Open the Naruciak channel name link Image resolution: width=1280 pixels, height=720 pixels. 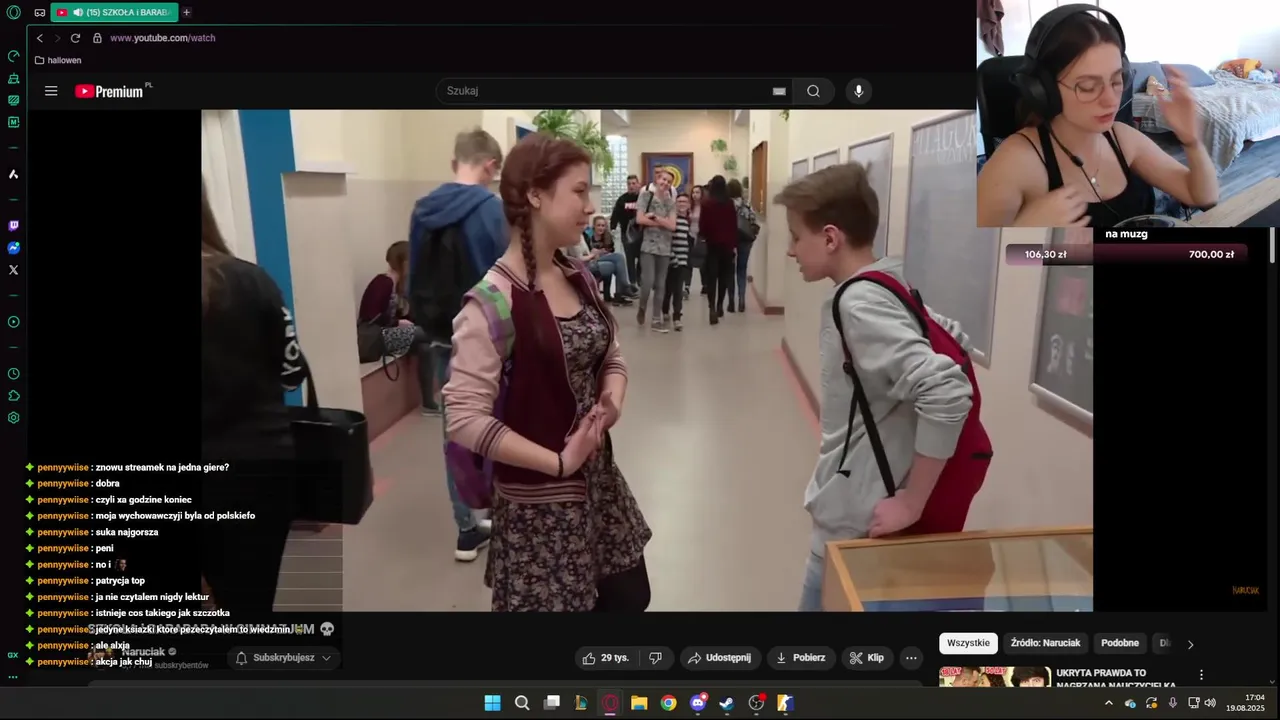coord(143,652)
